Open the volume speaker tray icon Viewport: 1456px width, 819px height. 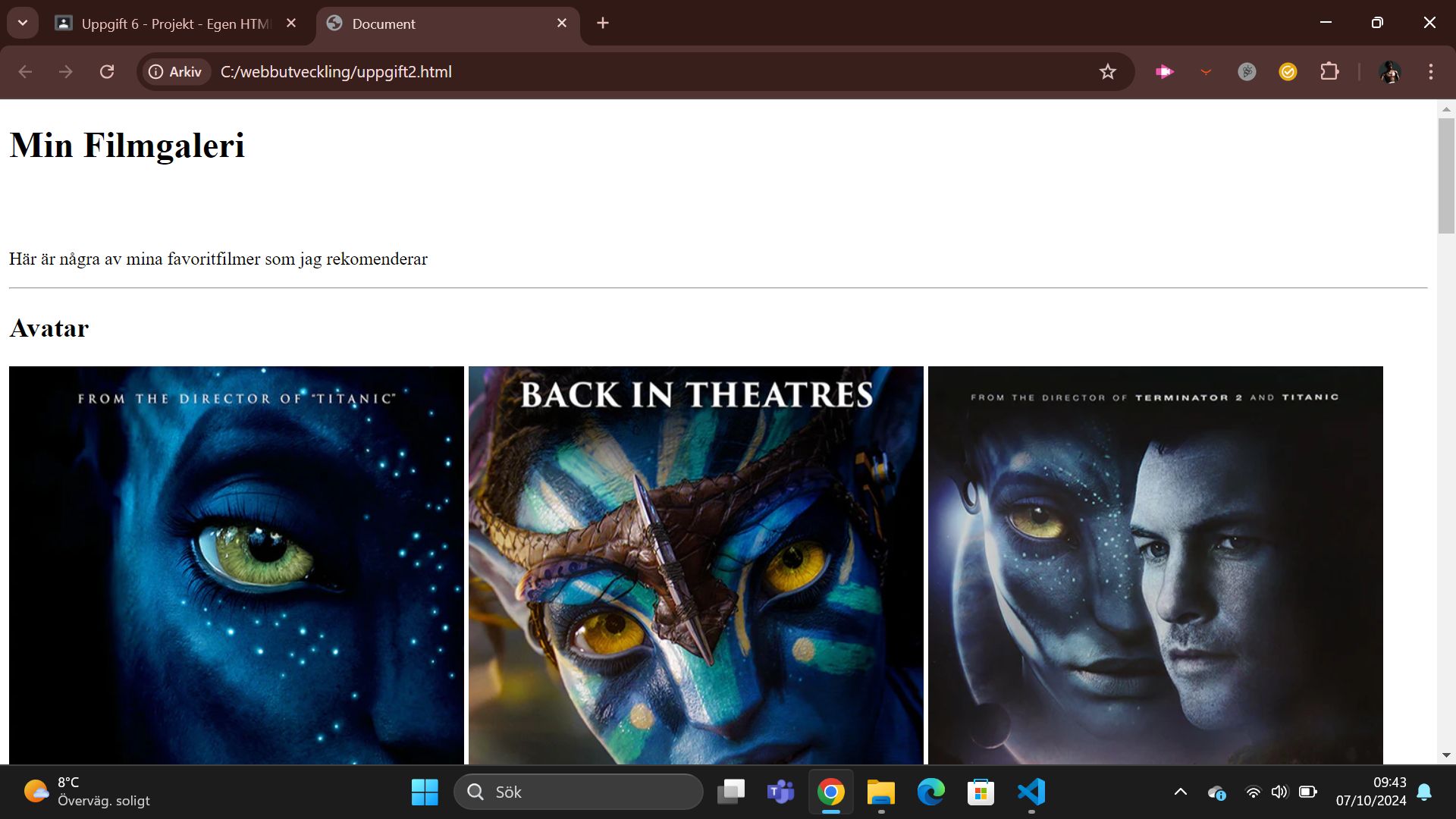pos(1280,792)
